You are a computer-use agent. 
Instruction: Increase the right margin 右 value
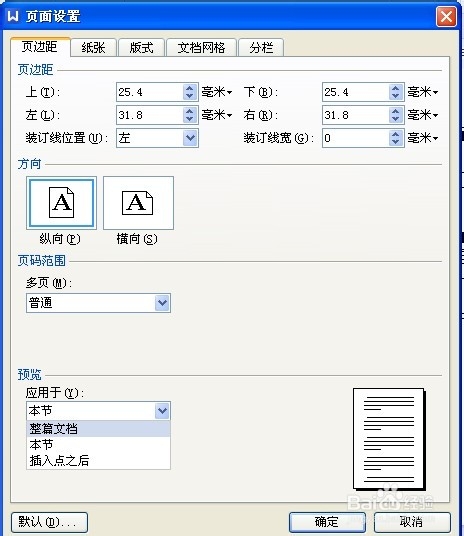coord(396,111)
